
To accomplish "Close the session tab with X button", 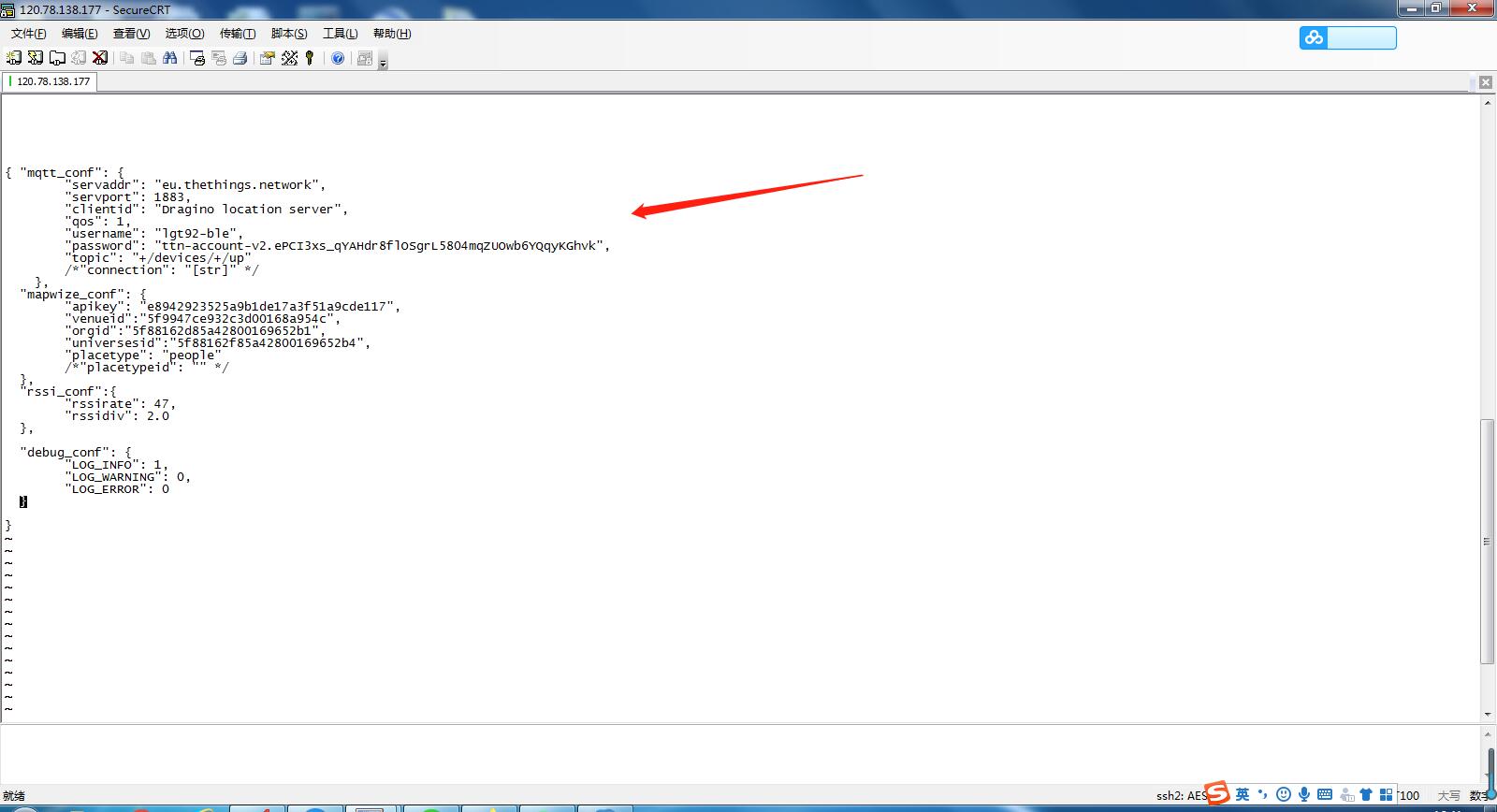I will 1485,82.
